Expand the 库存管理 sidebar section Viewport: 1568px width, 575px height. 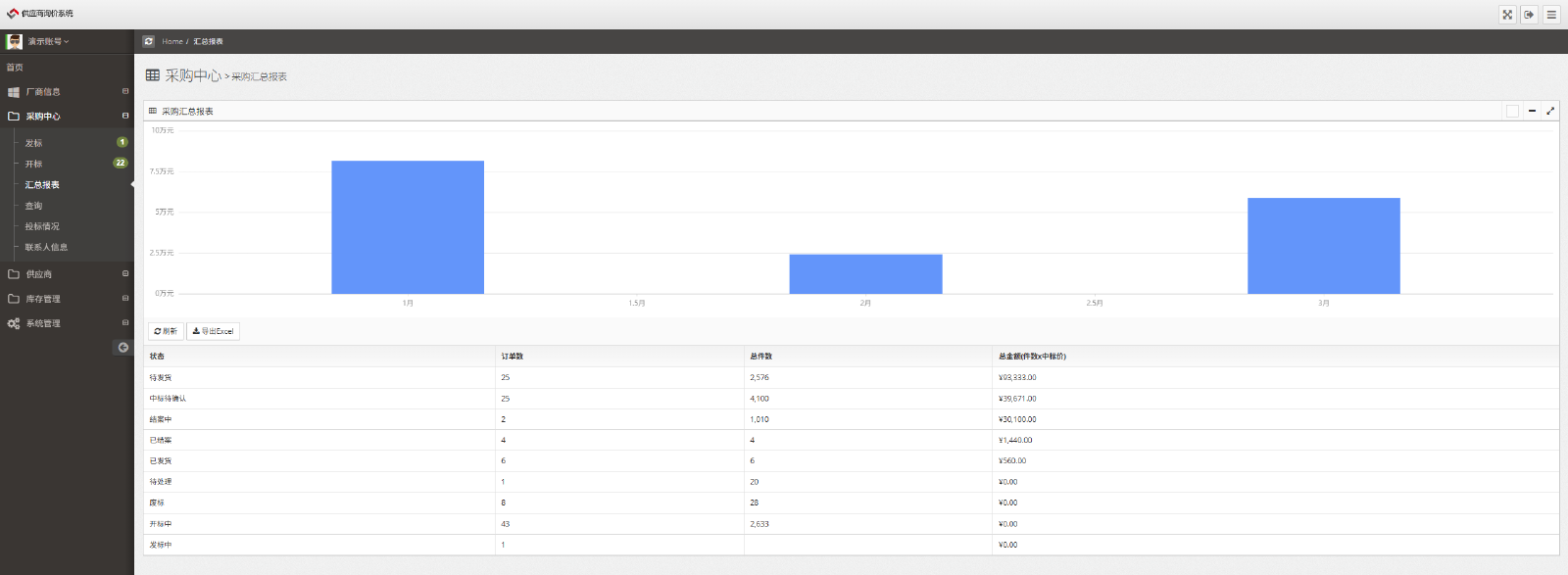[x=43, y=299]
